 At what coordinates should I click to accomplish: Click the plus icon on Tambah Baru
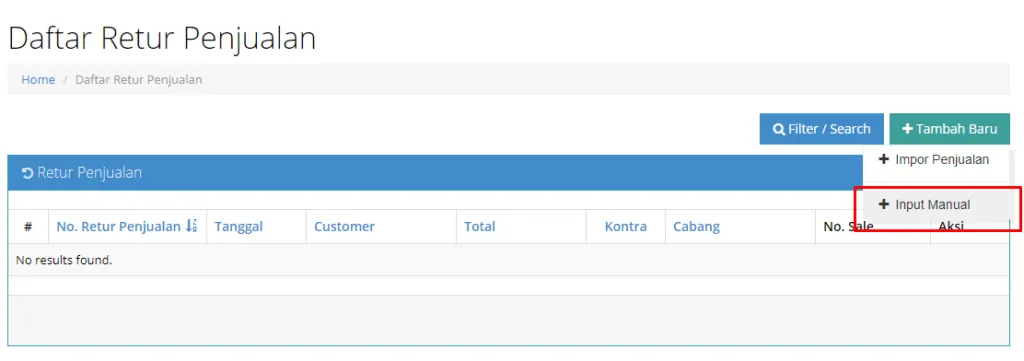(x=907, y=129)
